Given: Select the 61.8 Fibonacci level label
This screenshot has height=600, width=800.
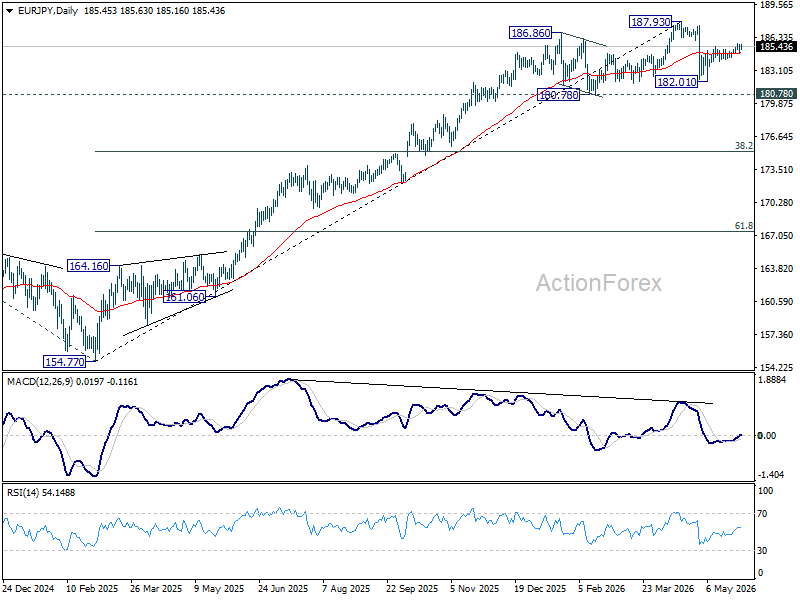Looking at the screenshot, I should pyautogui.click(x=743, y=226).
